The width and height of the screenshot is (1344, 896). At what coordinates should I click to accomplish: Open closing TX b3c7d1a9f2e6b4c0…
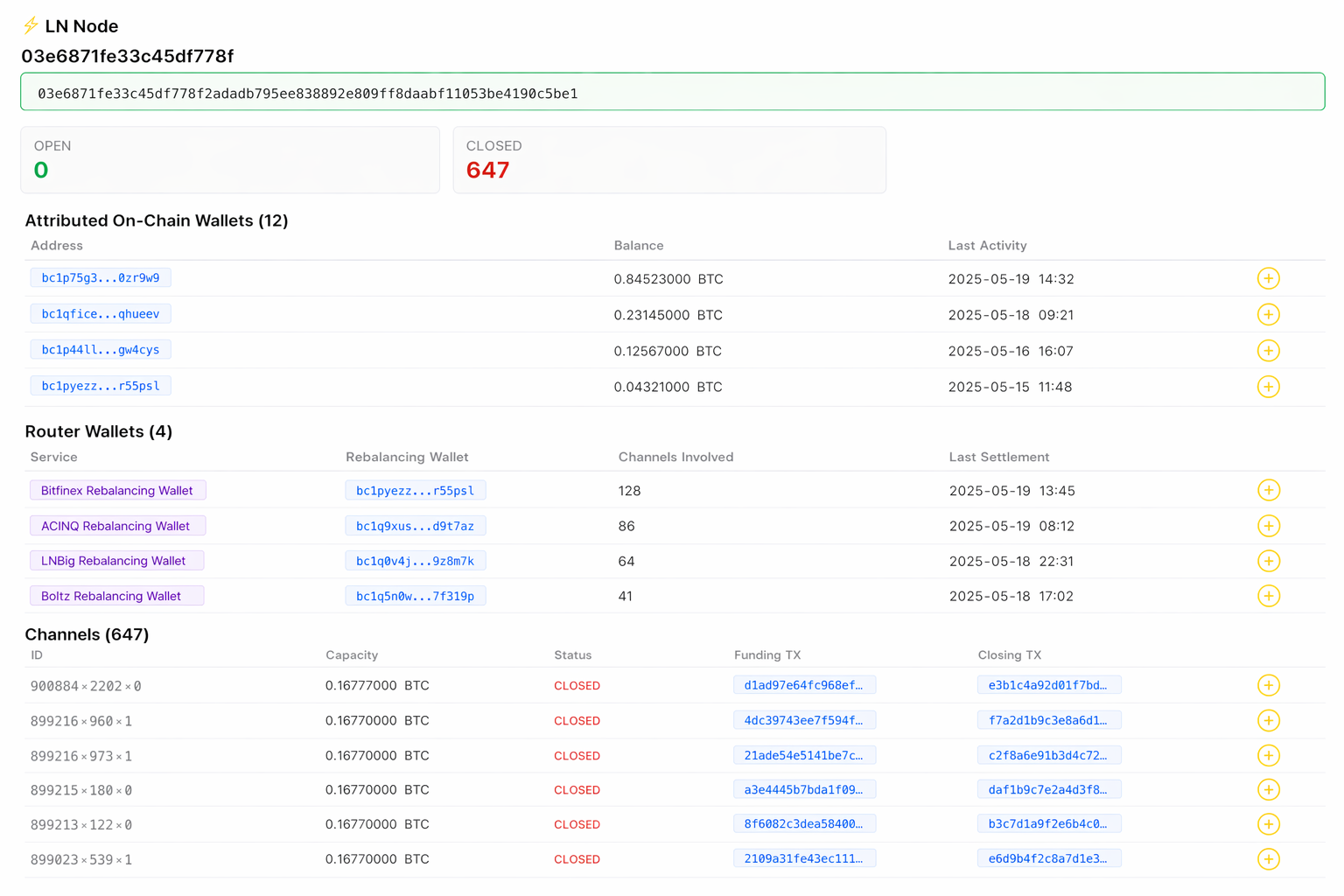1049,823
